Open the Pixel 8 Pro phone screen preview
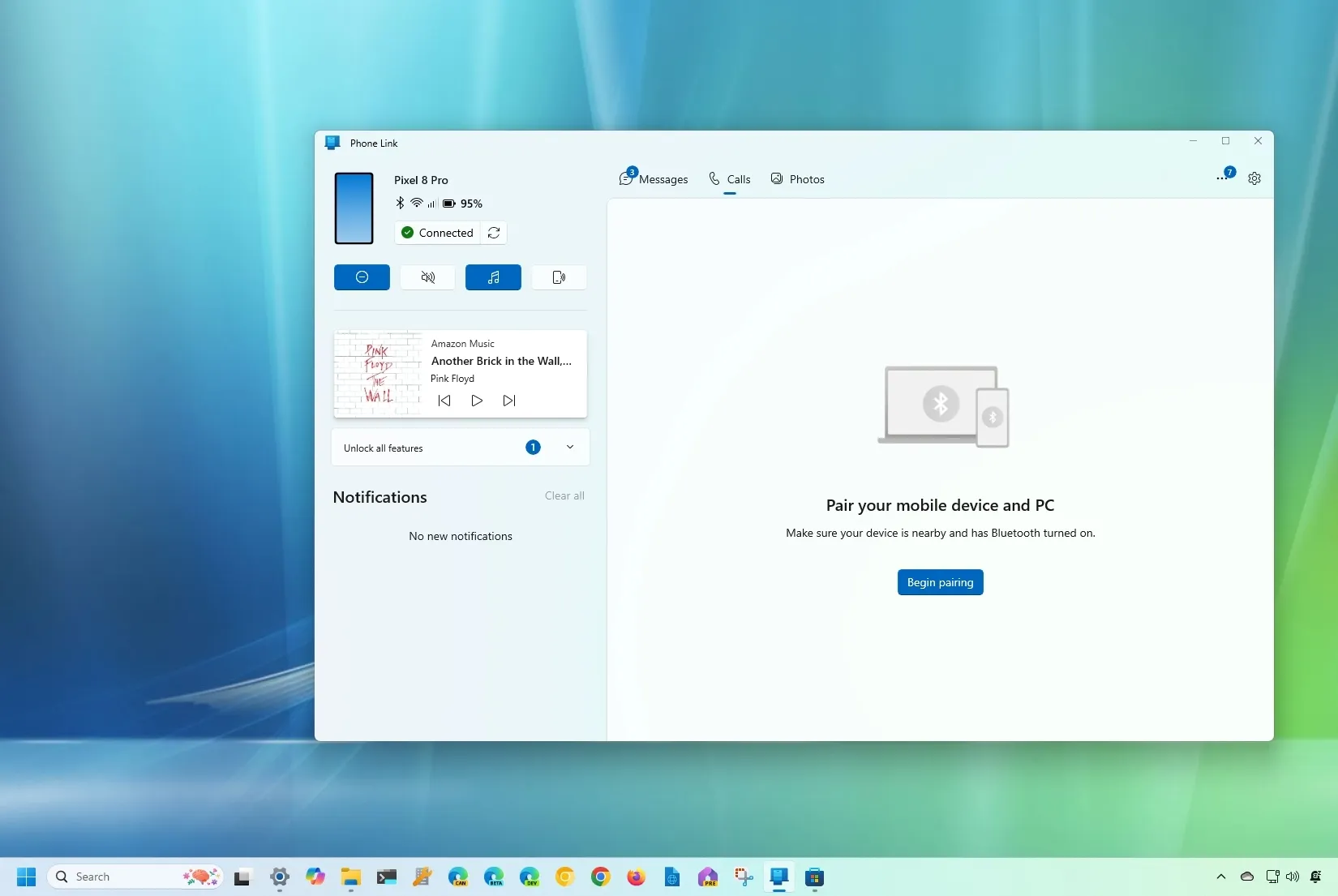 pyautogui.click(x=354, y=208)
